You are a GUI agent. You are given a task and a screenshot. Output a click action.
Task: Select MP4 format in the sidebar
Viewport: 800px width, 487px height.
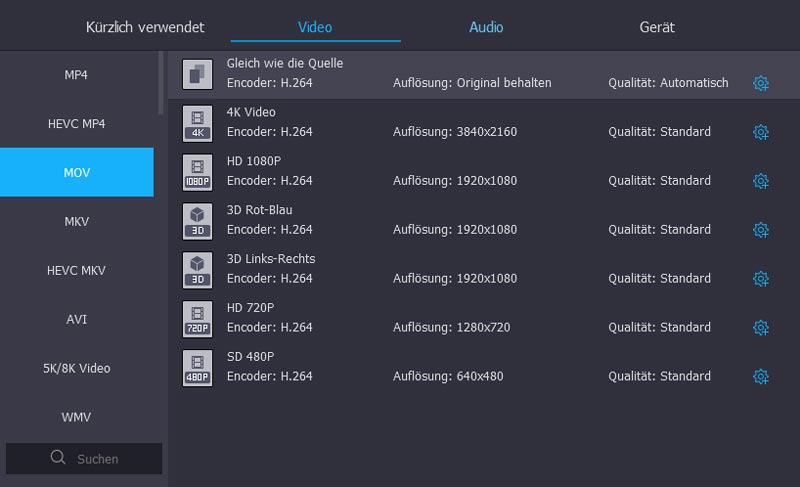point(77,75)
